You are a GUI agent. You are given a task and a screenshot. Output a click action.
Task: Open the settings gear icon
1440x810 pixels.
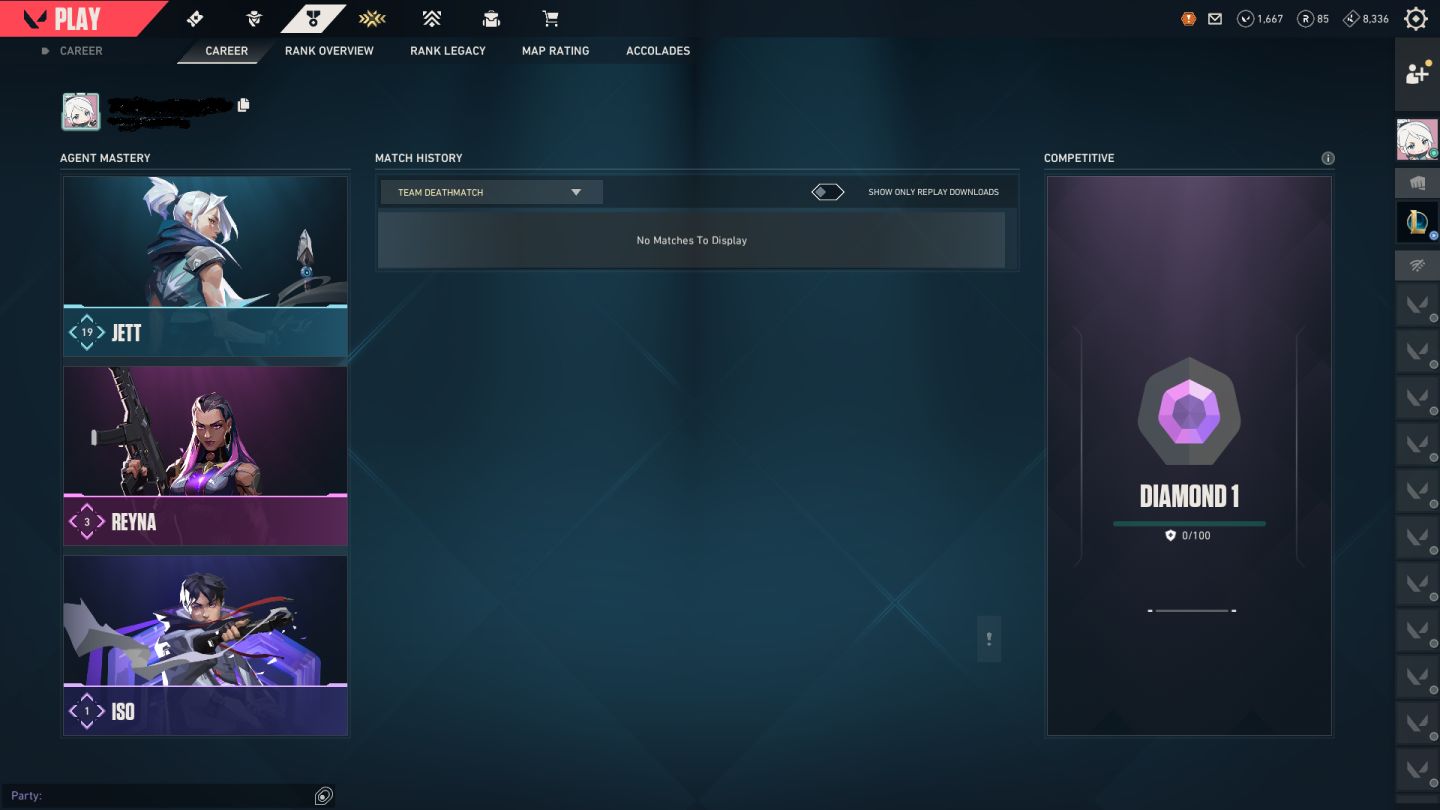[1416, 18]
